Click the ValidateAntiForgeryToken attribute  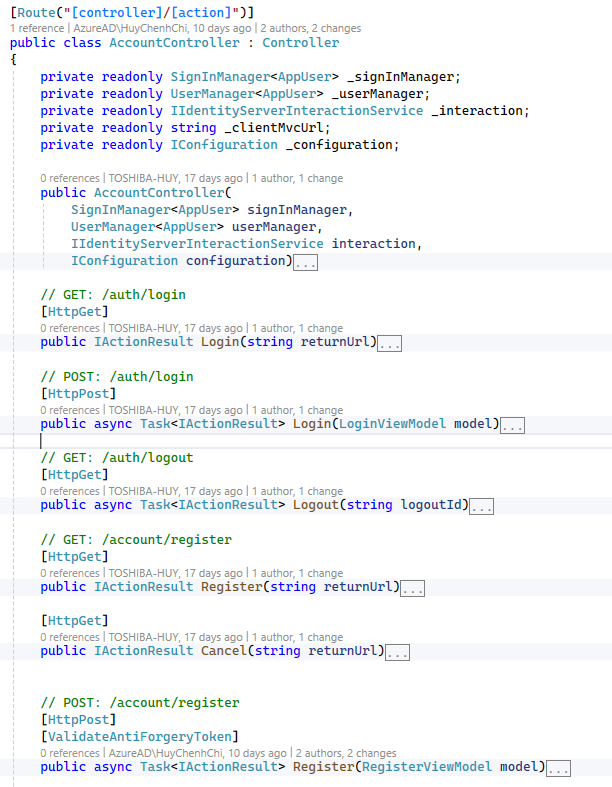tap(139, 737)
